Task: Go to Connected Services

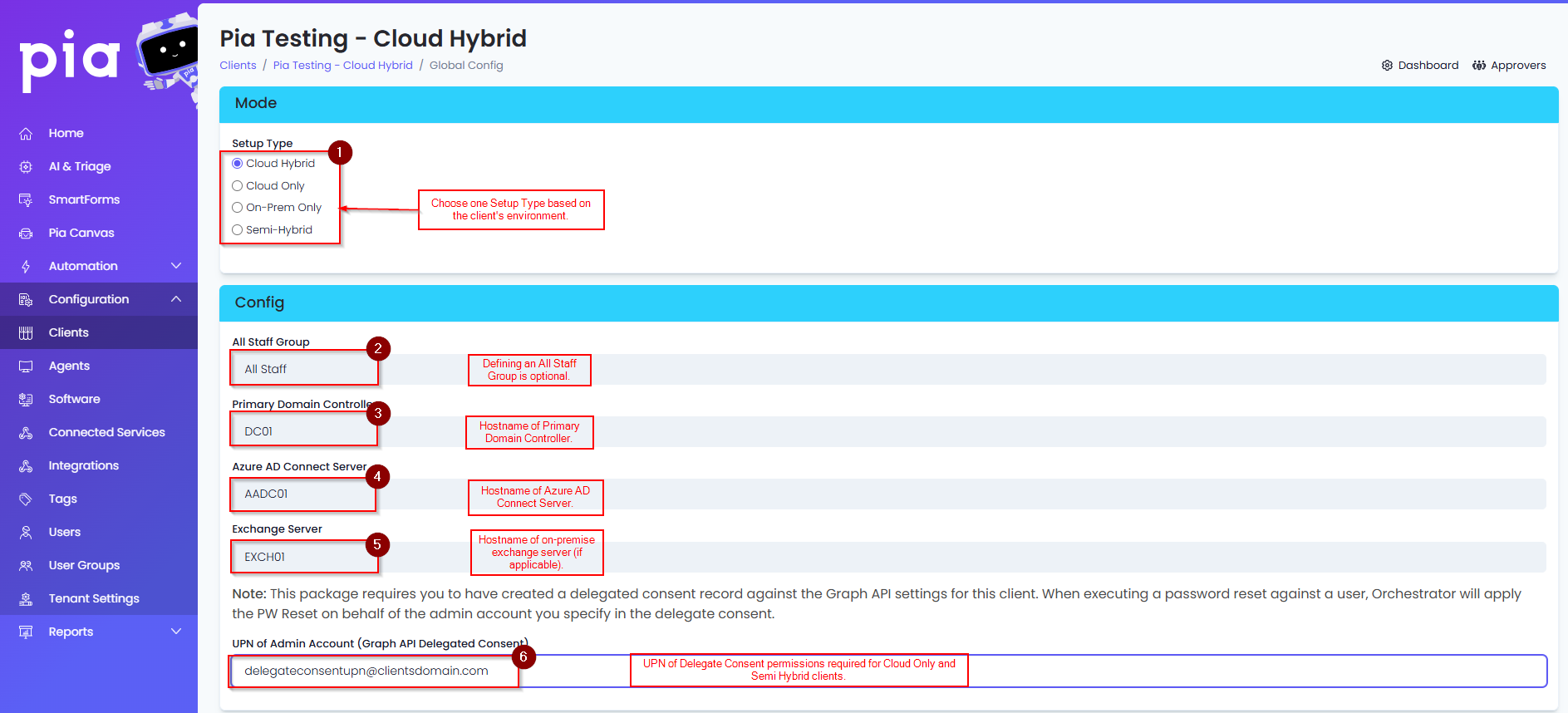Action: [99, 432]
